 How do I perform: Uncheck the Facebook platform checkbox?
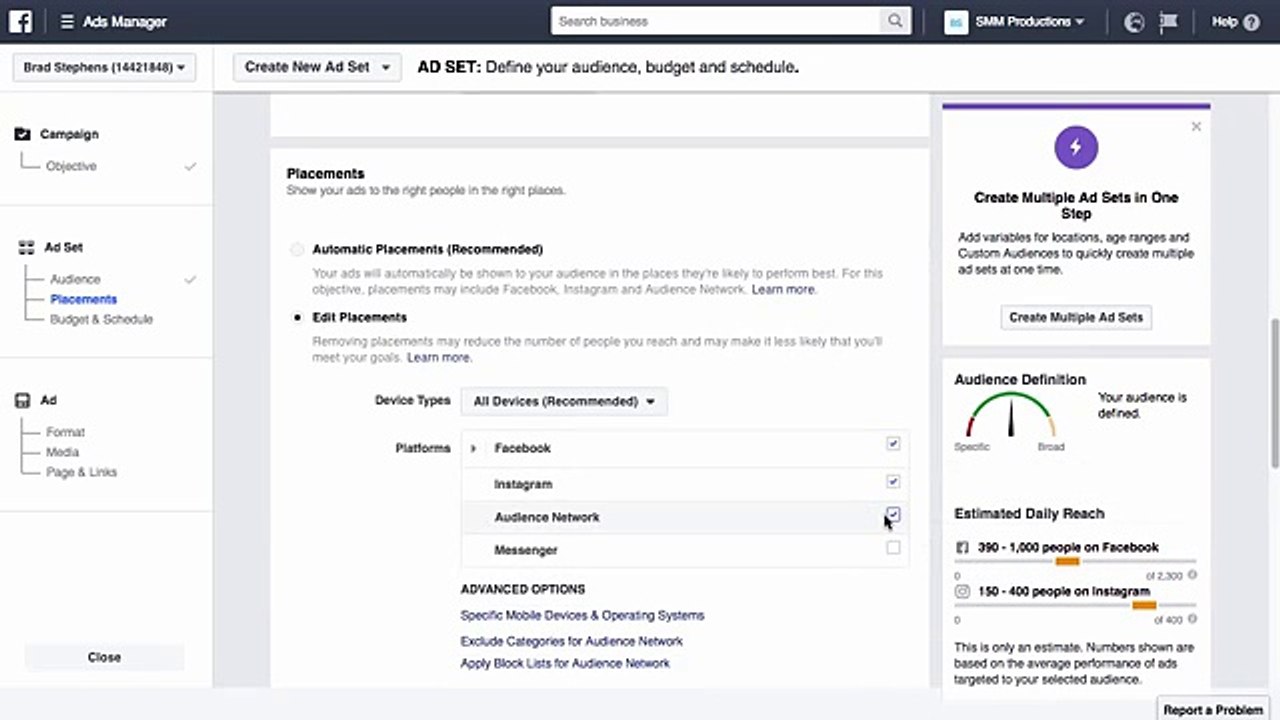tap(893, 444)
